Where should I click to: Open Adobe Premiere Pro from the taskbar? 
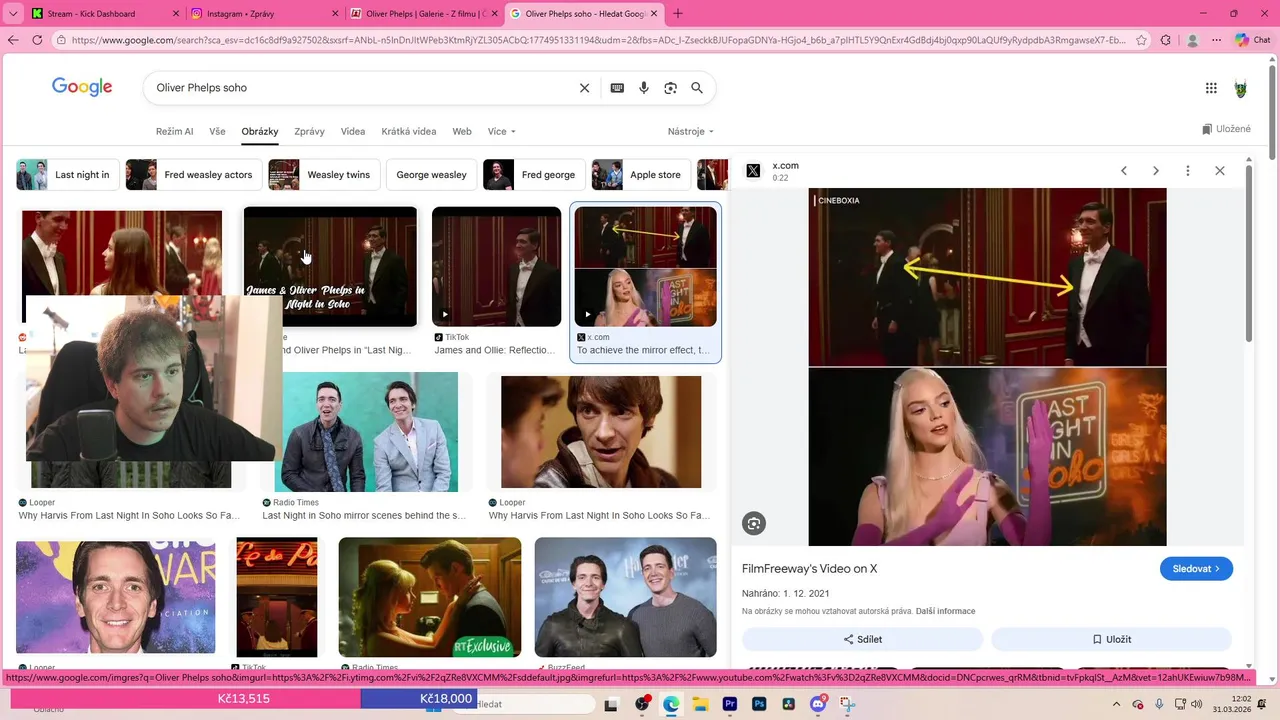[x=730, y=704]
